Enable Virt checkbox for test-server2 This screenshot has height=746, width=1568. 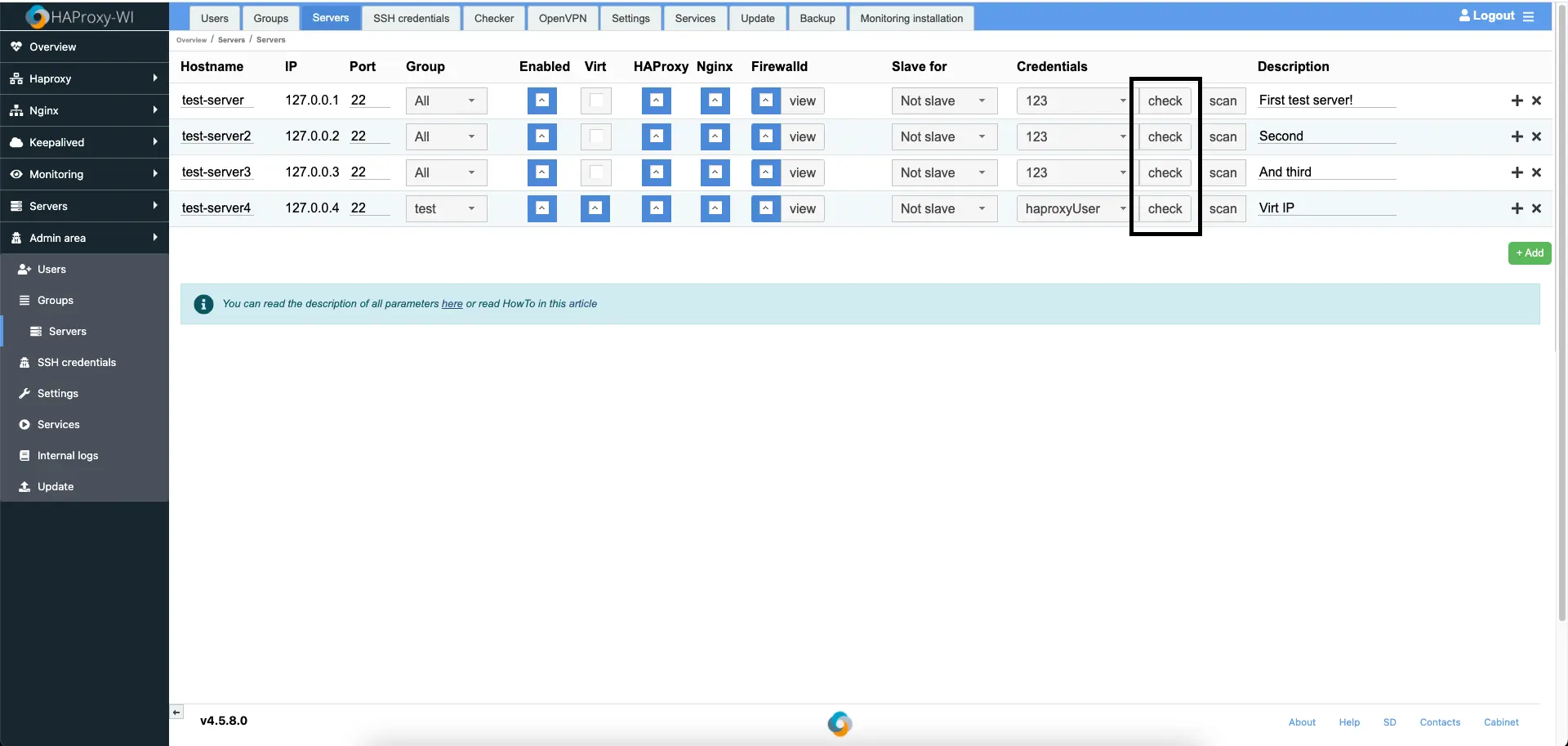(x=596, y=136)
